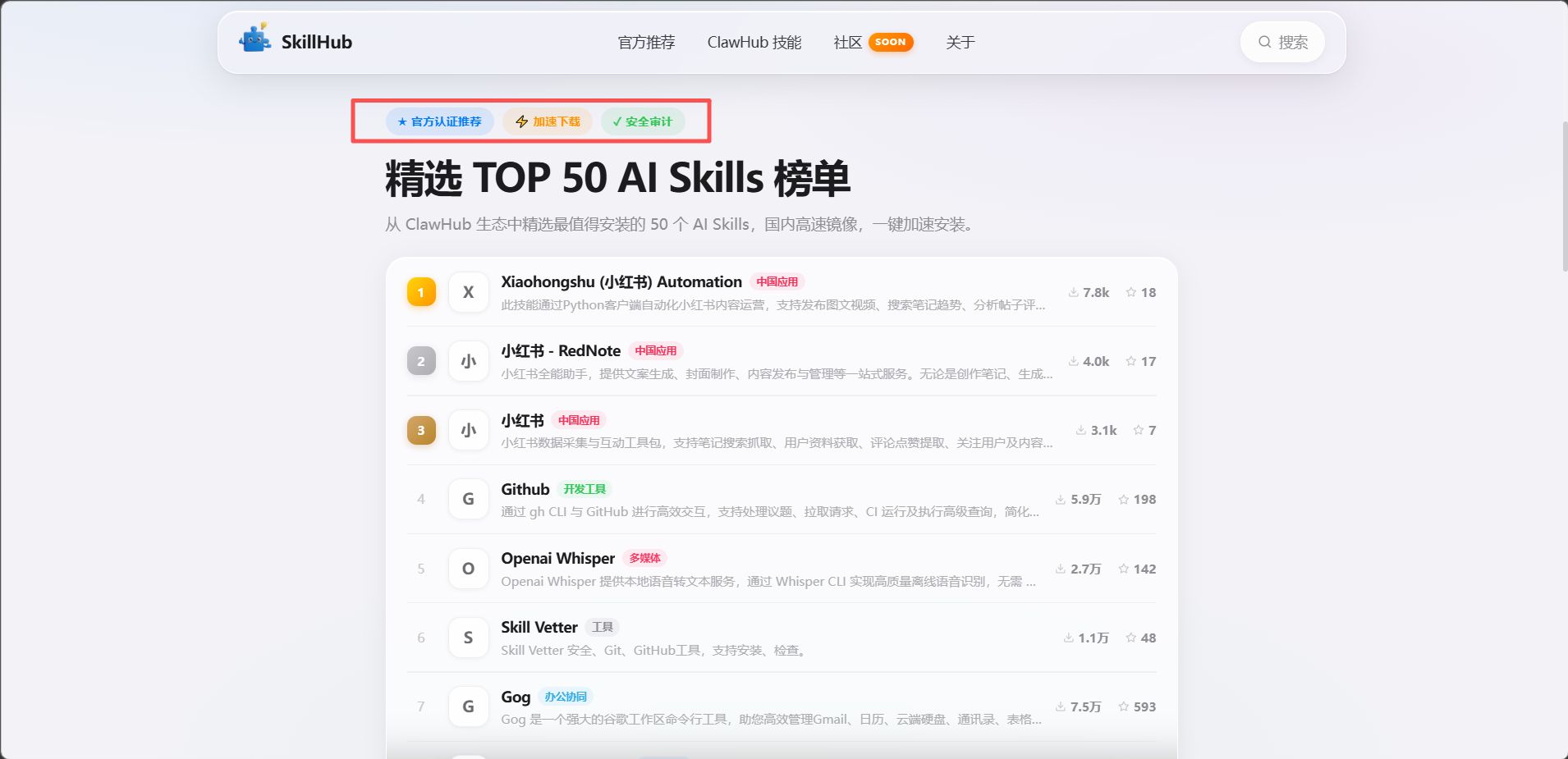Click the G avatar of Github

coord(468,499)
